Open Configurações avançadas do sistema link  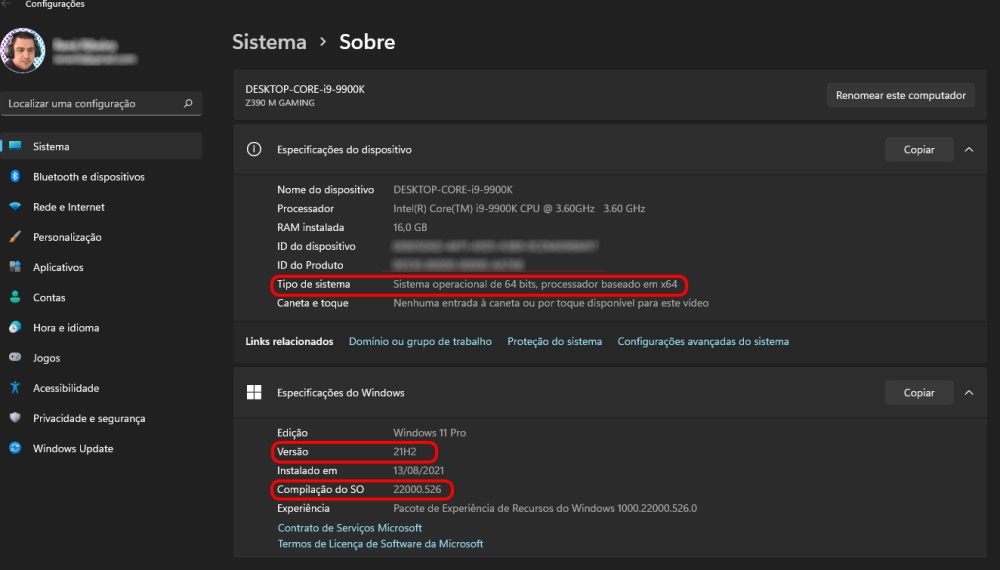[x=703, y=341]
